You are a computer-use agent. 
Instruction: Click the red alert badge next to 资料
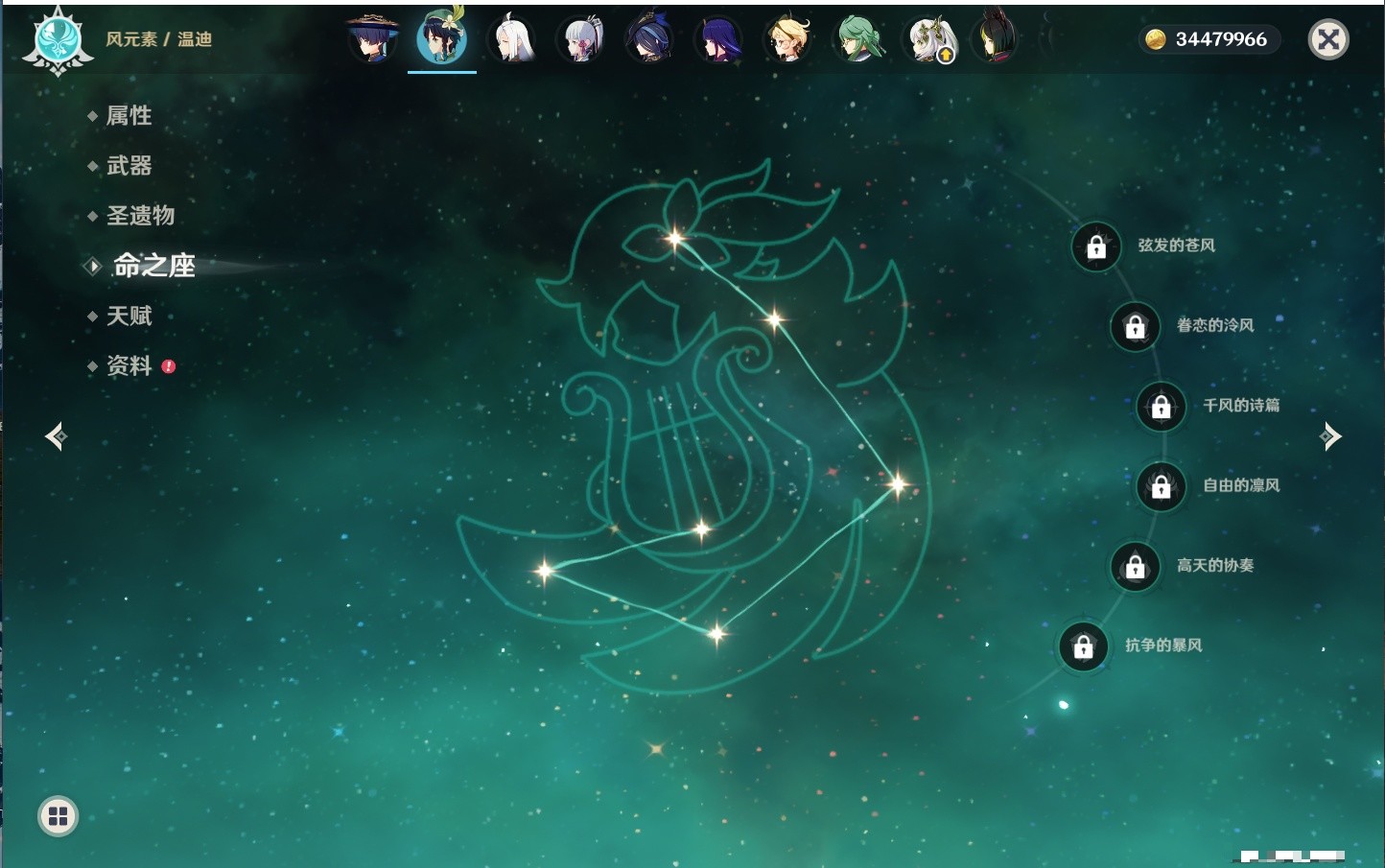coord(169,366)
